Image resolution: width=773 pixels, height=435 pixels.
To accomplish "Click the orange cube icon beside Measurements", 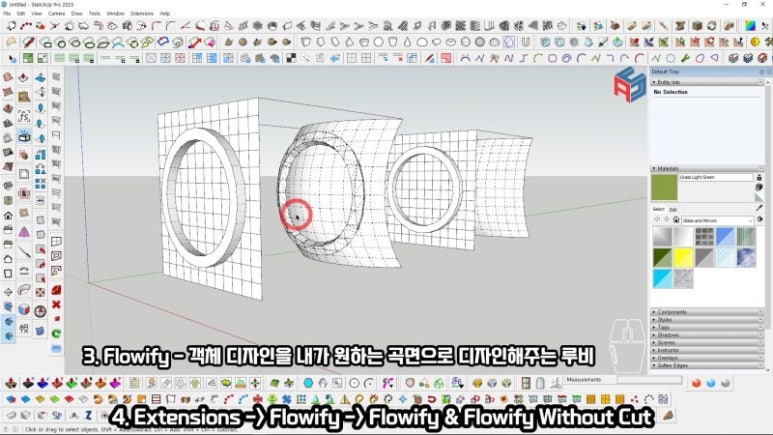I will coord(696,383).
